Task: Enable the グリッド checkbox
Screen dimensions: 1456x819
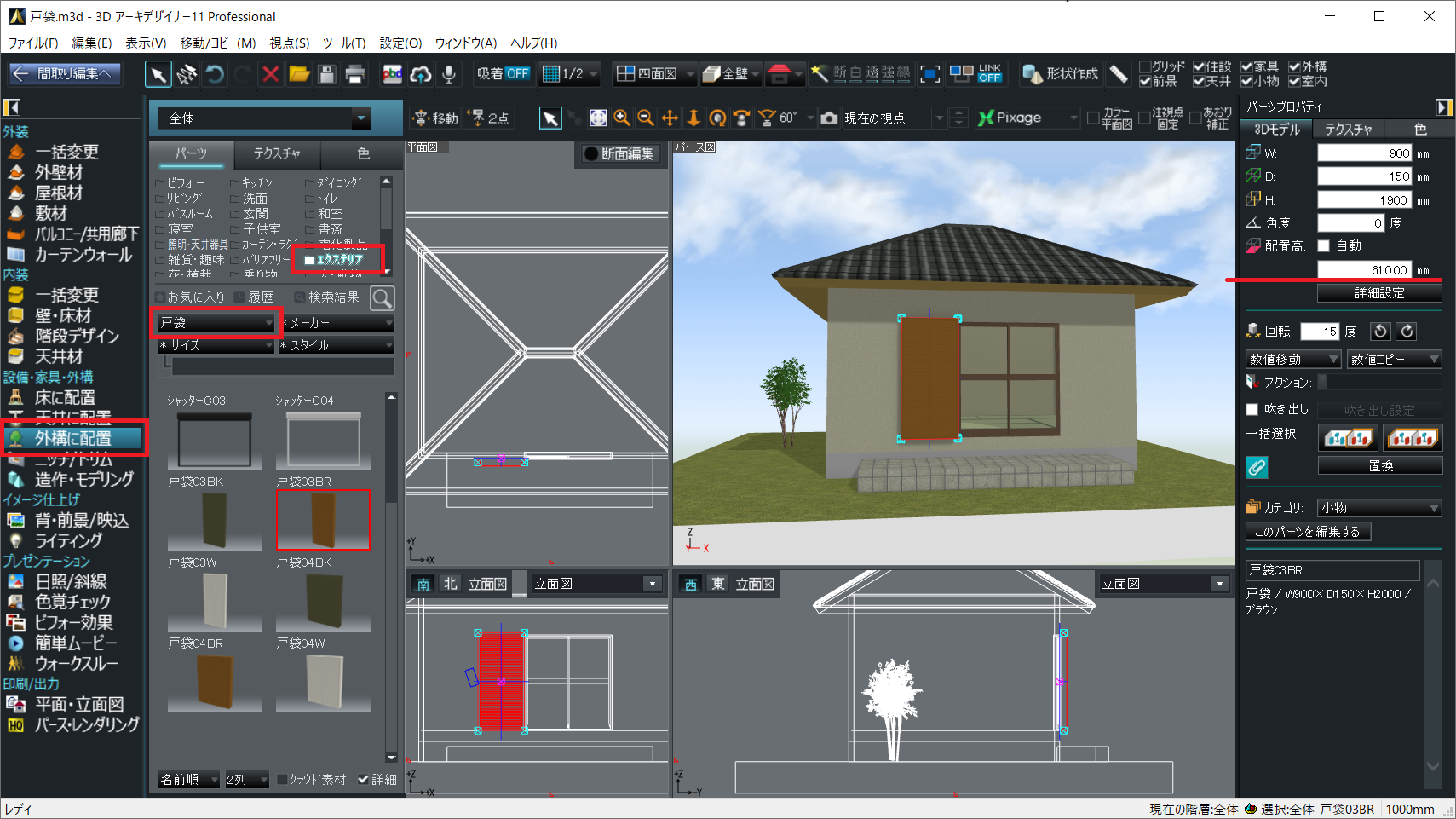Action: pos(1146,66)
